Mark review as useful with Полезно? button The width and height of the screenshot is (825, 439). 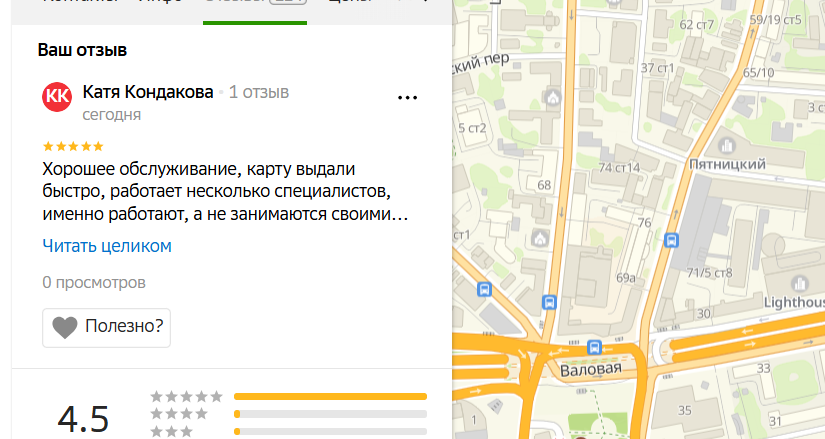[x=107, y=328]
